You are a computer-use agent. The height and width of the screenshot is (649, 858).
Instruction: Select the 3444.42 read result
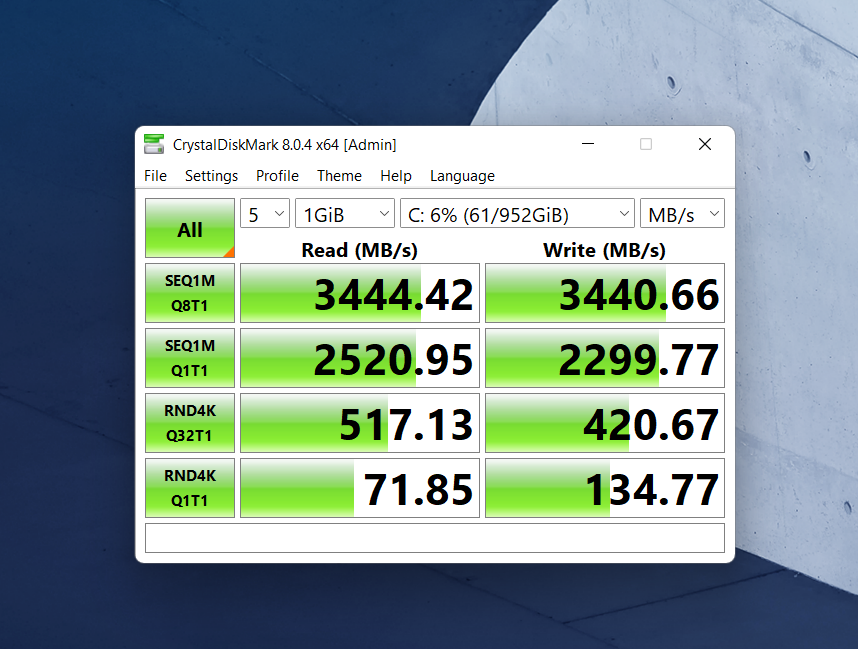[360, 293]
